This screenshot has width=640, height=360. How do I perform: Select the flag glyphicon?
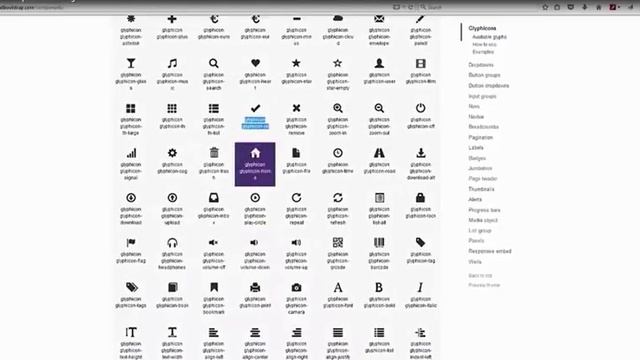[131, 243]
